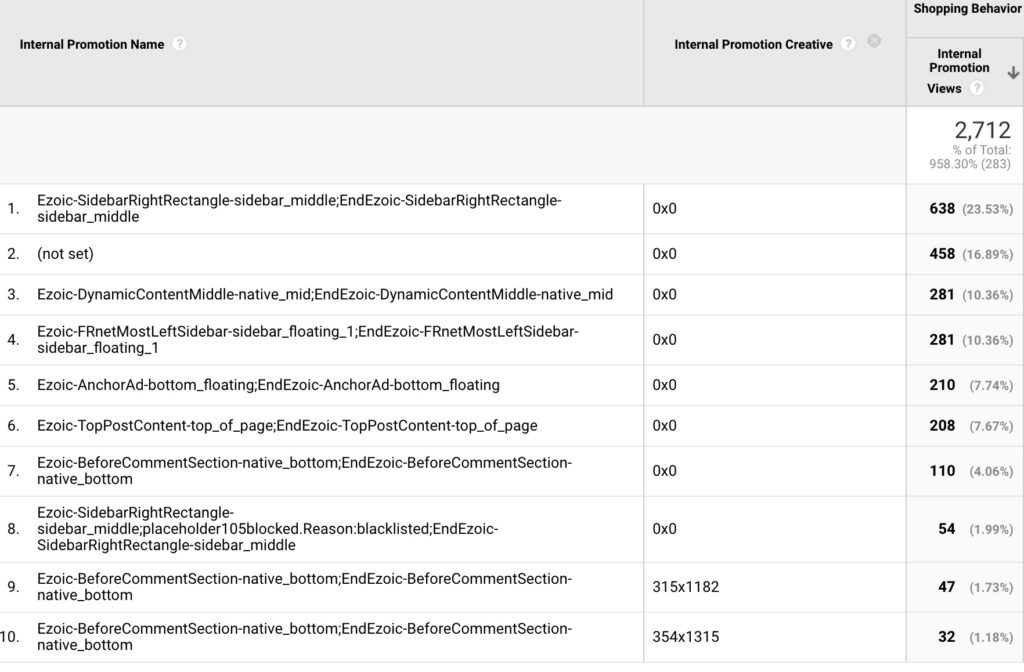The image size is (1024, 672).
Task: Click the 0x0 creative in TopPostContent row
Action: click(x=664, y=426)
